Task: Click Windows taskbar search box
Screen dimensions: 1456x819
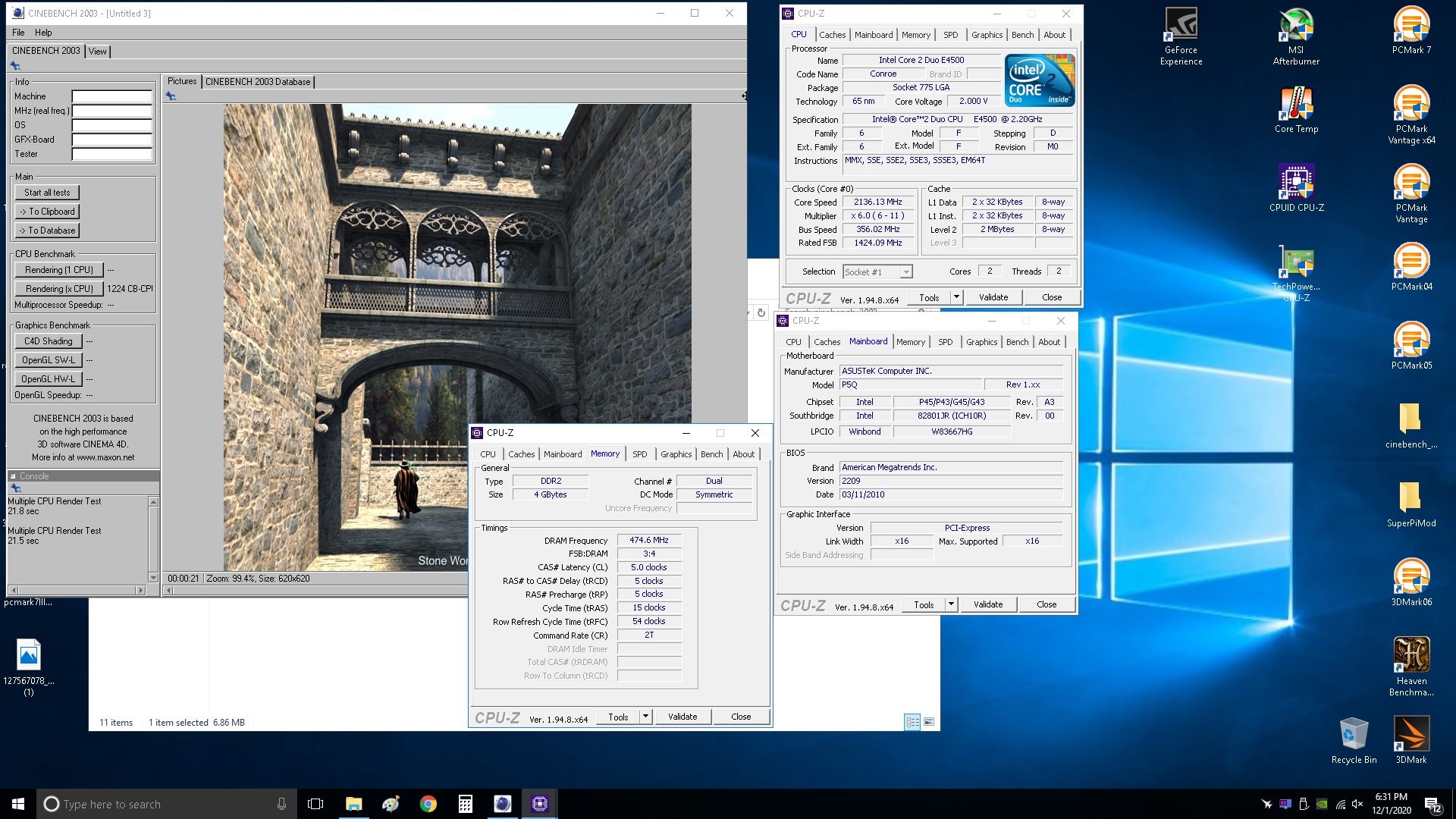Action: pyautogui.click(x=167, y=804)
